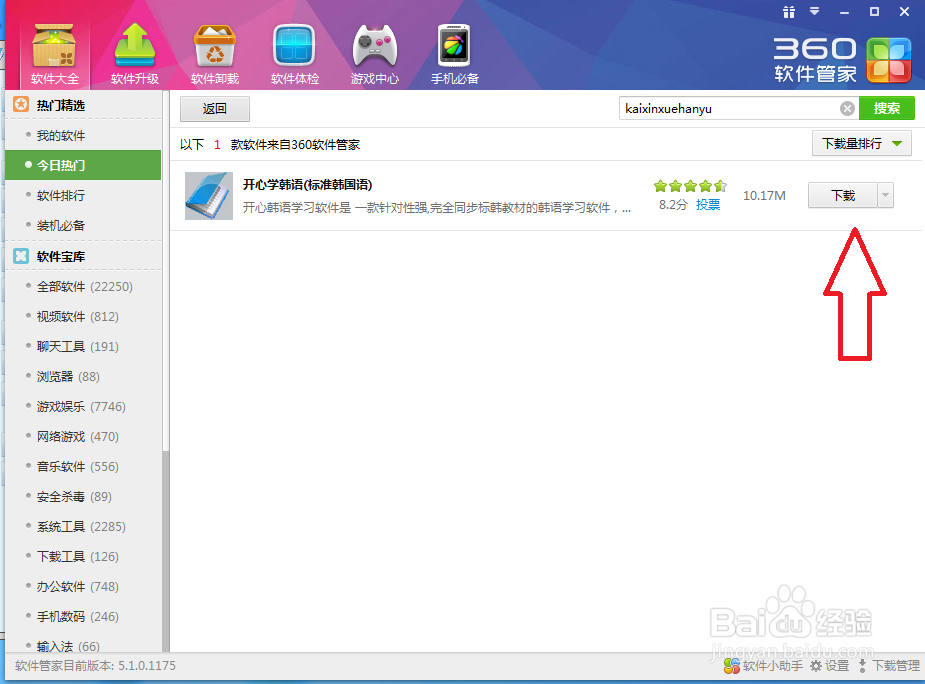Click the gift box icon in the title bar
This screenshot has height=684, width=925.
(789, 12)
